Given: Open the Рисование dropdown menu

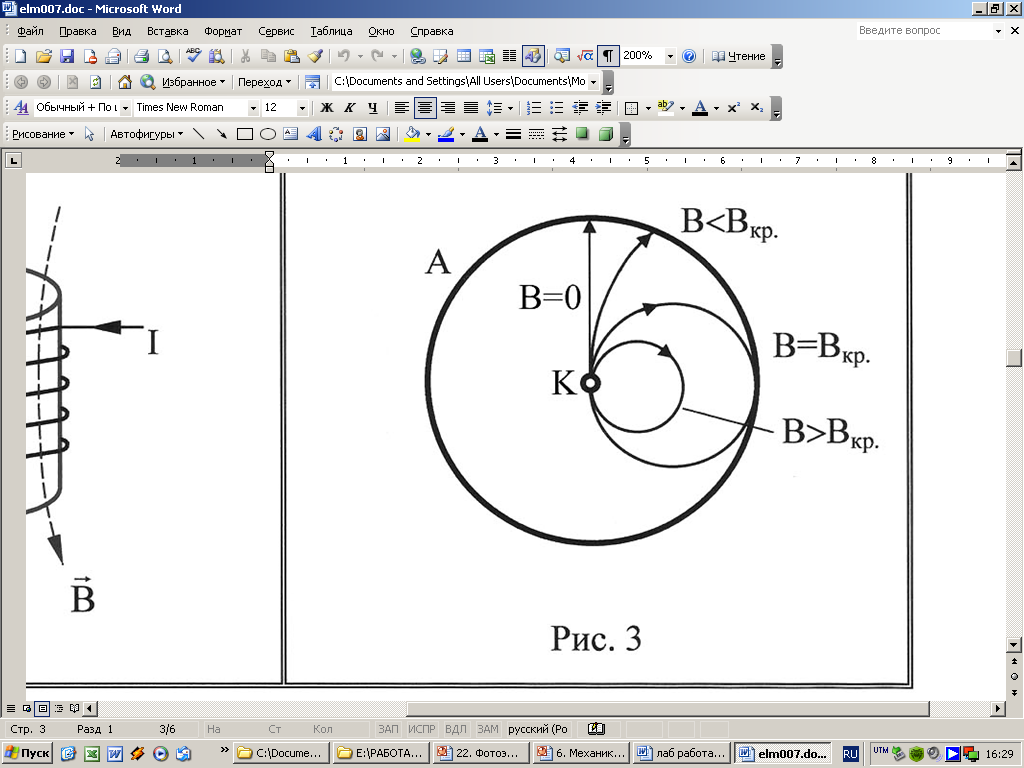Looking at the screenshot, I should coord(43,134).
